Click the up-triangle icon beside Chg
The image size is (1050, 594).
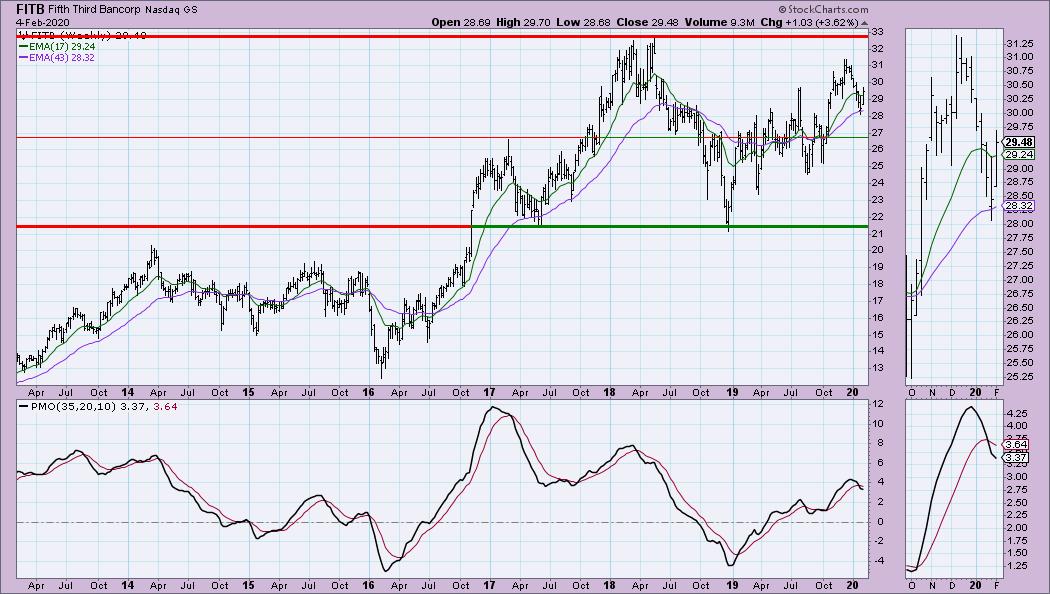(x=864, y=23)
